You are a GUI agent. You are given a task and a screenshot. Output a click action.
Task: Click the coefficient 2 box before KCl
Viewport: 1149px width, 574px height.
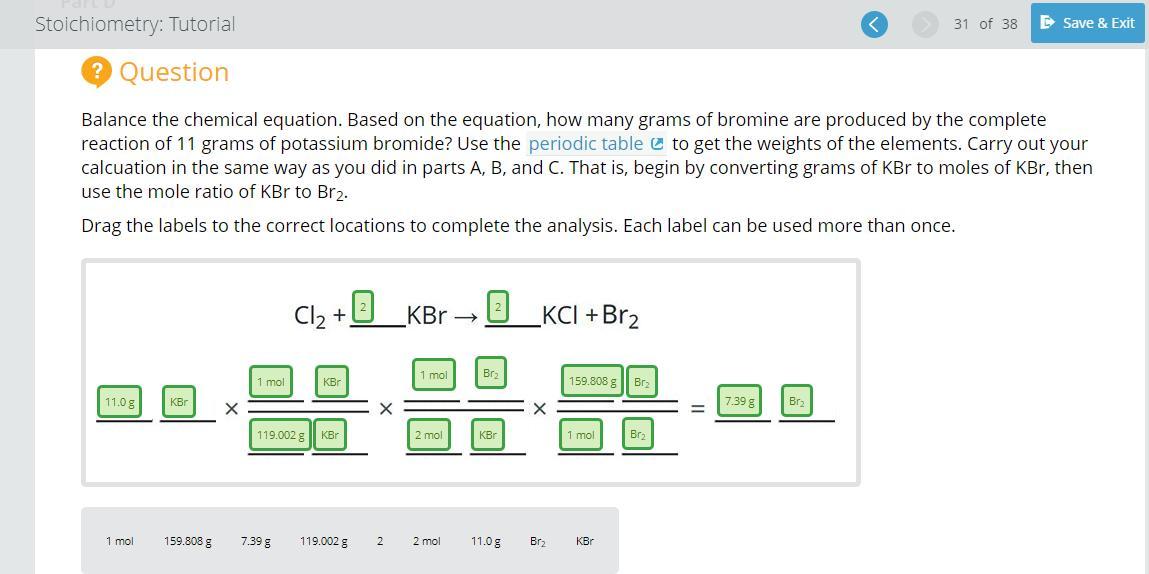pyautogui.click(x=498, y=306)
